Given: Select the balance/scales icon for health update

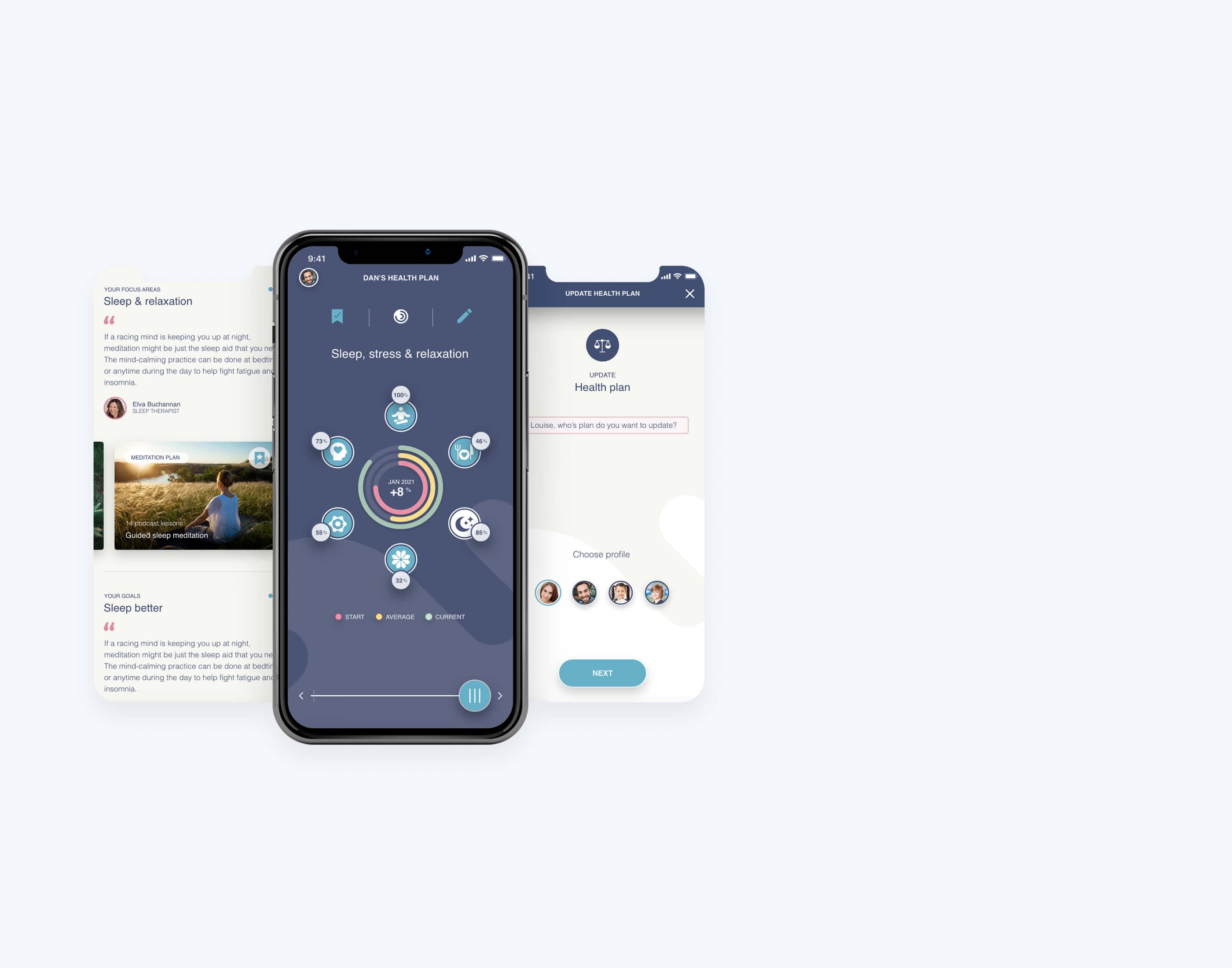Looking at the screenshot, I should (602, 347).
